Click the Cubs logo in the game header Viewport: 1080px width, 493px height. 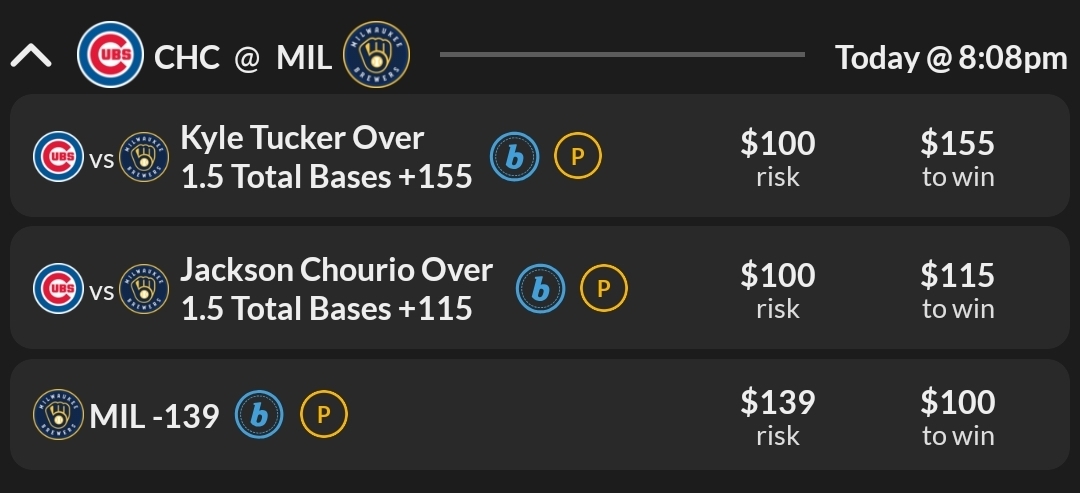pos(110,57)
